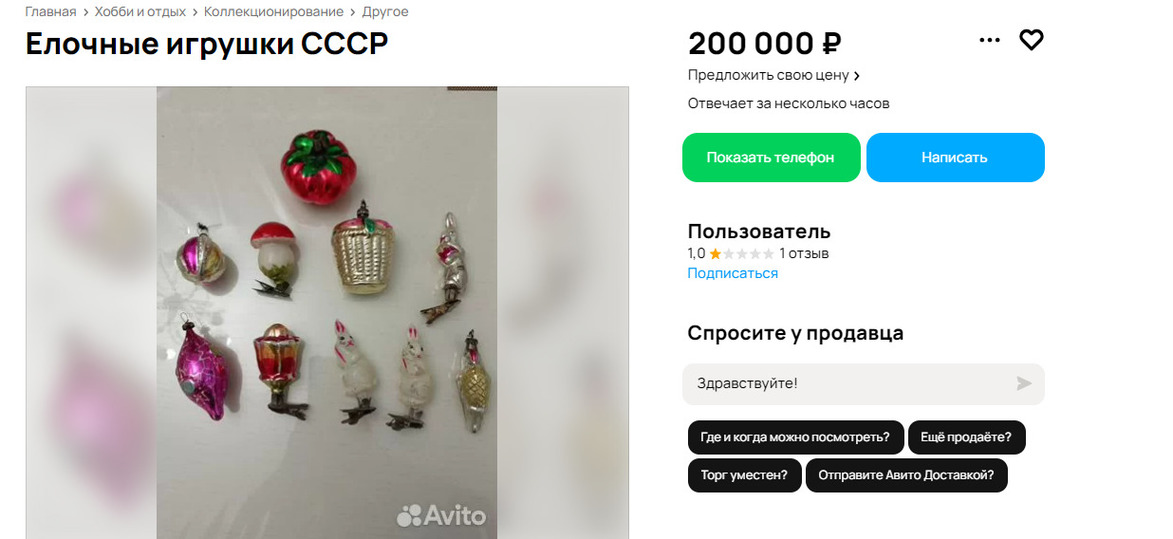Open the three-dots more options menu
This screenshot has height=539, width=1173.
(x=989, y=40)
